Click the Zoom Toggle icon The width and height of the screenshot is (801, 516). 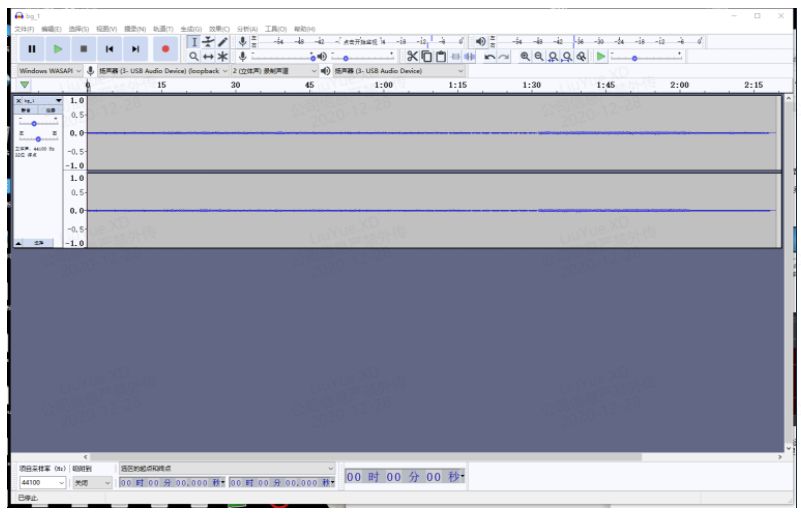coord(581,56)
